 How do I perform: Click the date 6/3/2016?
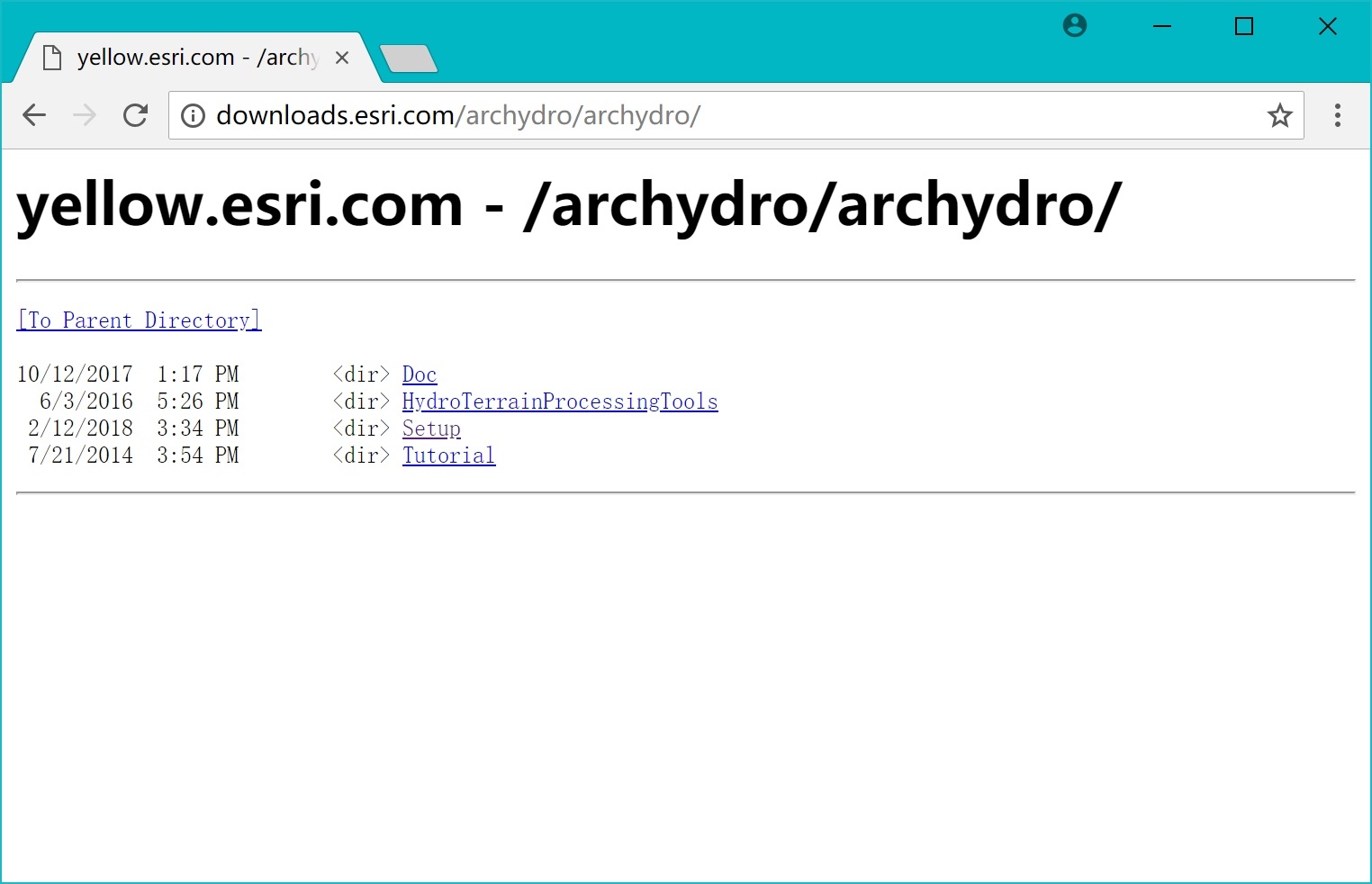tap(86, 401)
